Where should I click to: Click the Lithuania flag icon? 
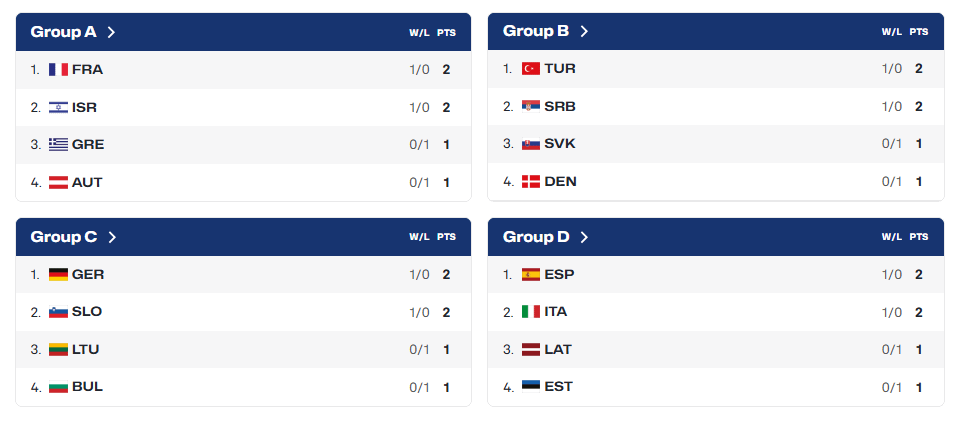pos(59,350)
